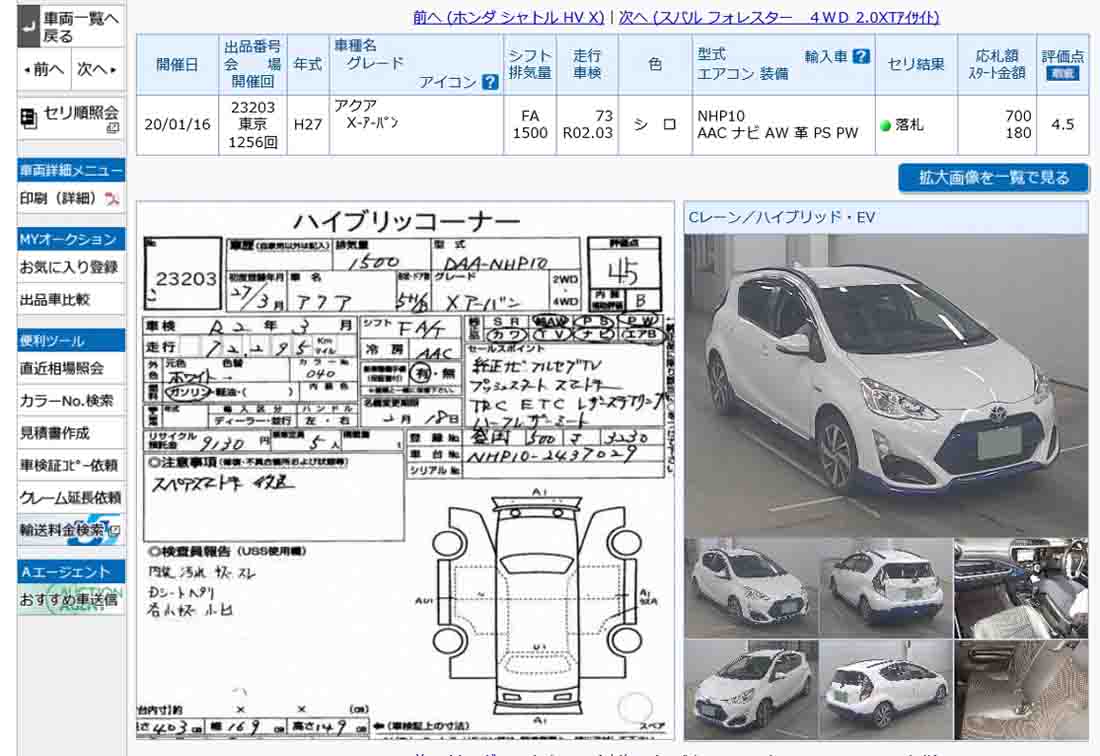Open top-middle thumbnail rear view of car
This screenshot has height=756, width=1100.
tap(886, 588)
